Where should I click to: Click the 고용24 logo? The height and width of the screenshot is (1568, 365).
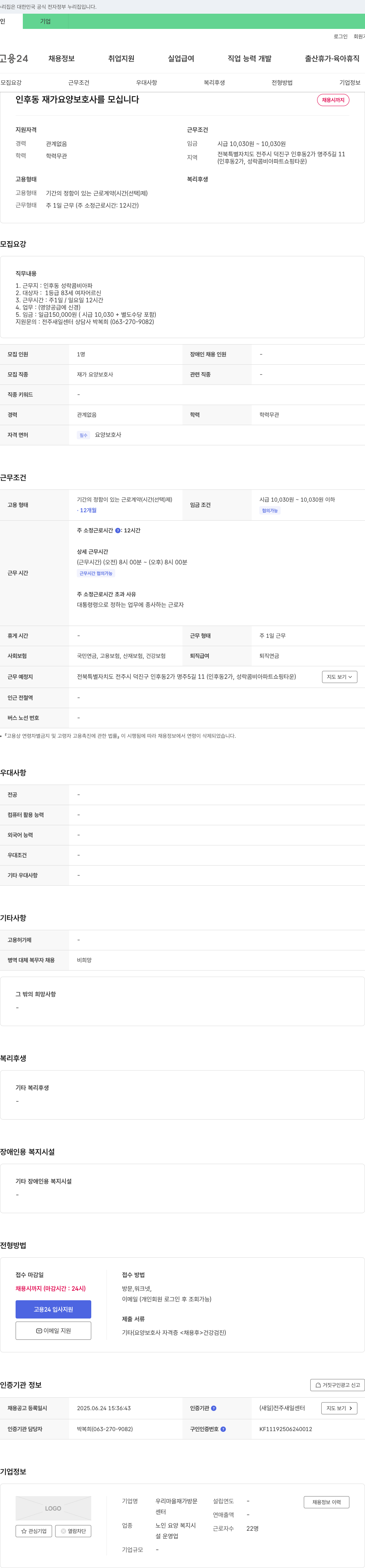[13, 59]
